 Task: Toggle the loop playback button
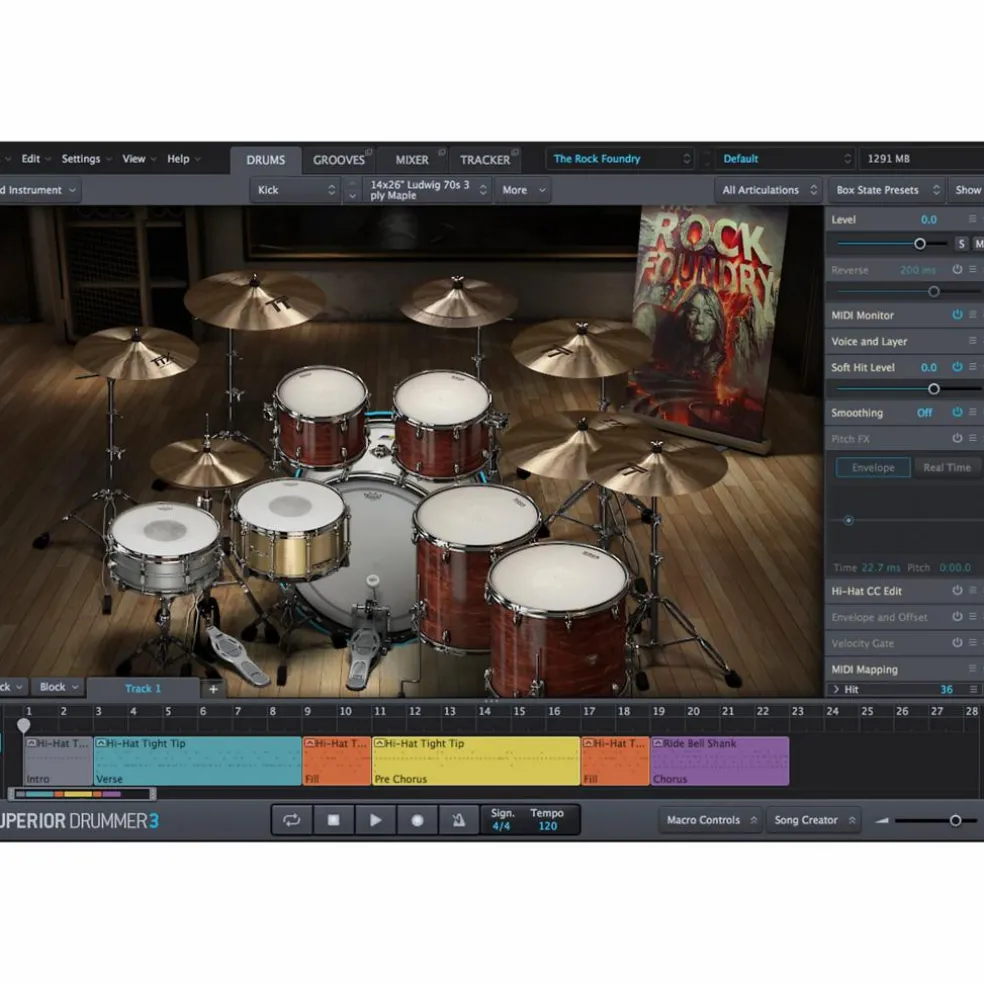(x=291, y=820)
